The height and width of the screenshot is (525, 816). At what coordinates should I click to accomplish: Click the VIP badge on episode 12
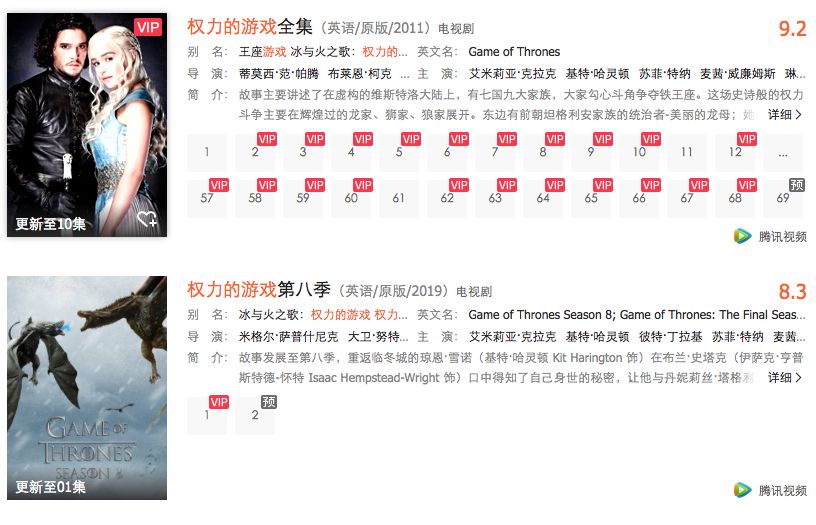pos(747,139)
